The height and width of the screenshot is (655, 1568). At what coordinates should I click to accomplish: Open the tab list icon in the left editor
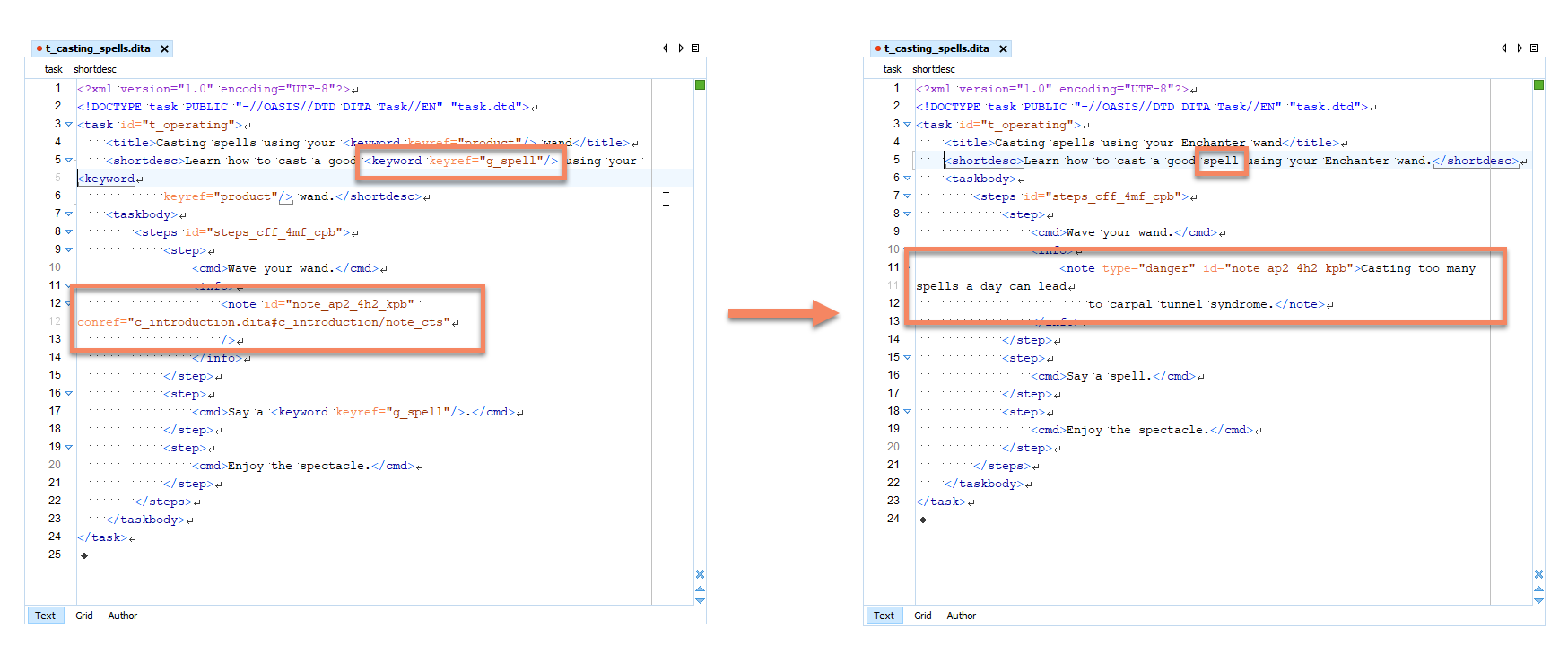(x=695, y=48)
